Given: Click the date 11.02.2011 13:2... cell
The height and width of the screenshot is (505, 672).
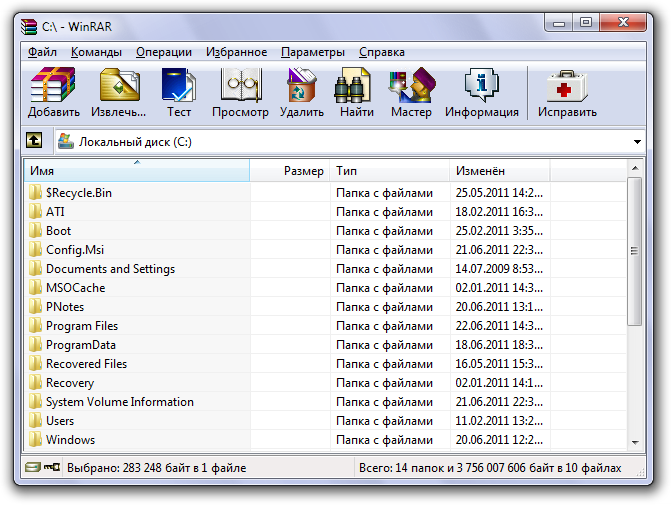Looking at the screenshot, I should click(x=499, y=421).
